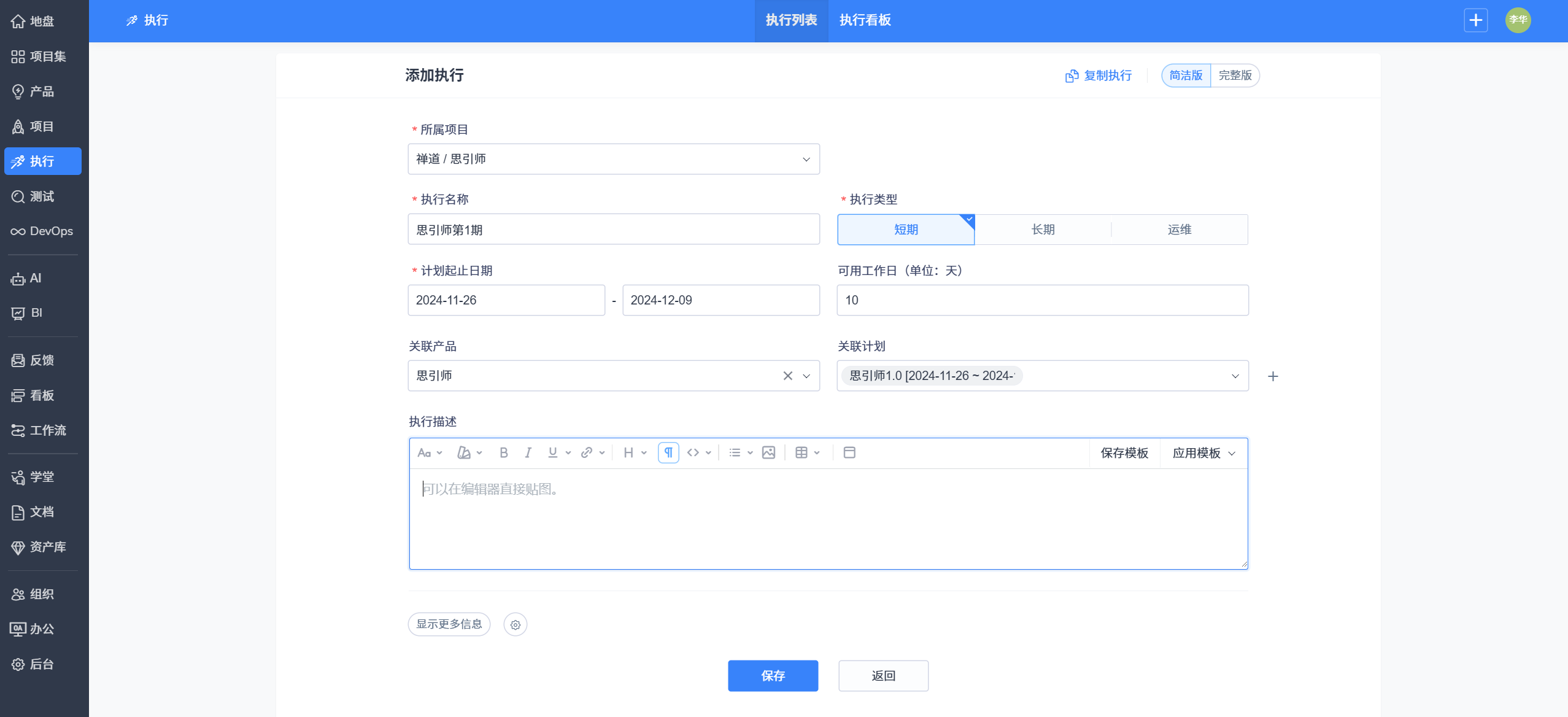Switch to 完整版 form mode
Image resolution: width=1568 pixels, height=717 pixels.
1235,76
